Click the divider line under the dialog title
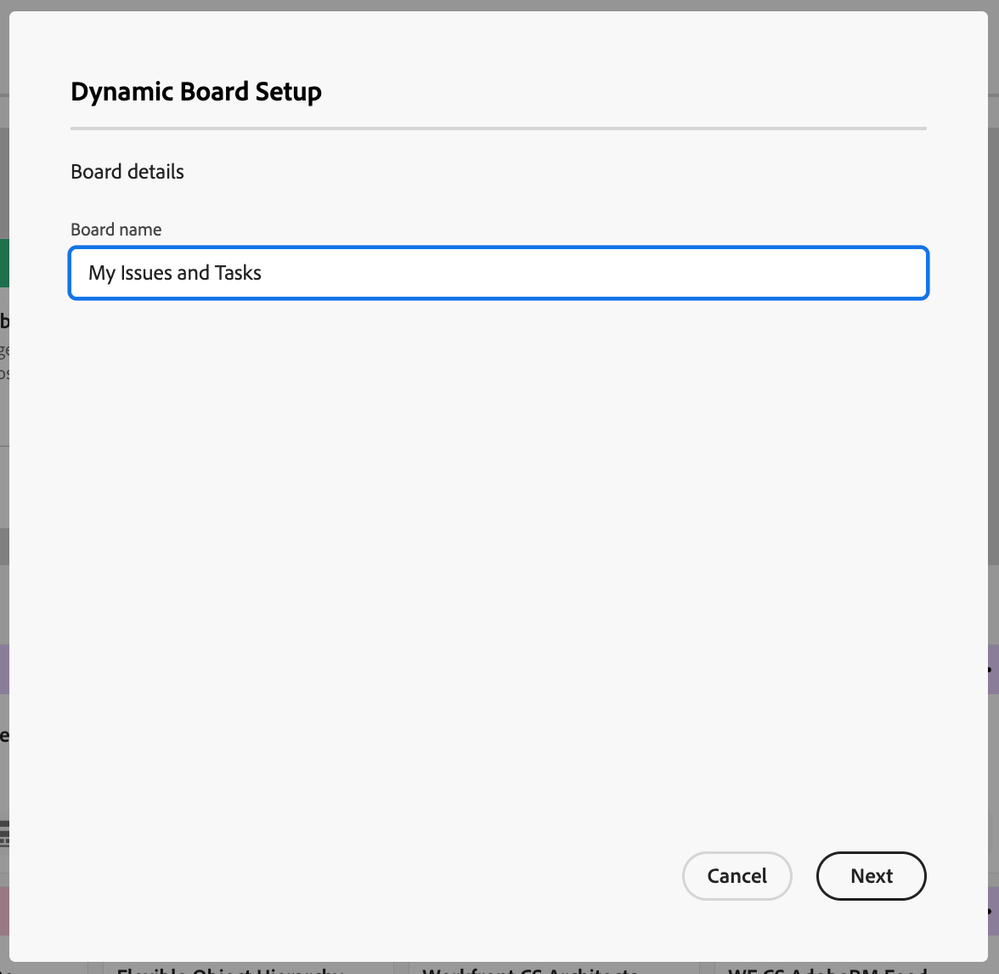 click(x=498, y=129)
